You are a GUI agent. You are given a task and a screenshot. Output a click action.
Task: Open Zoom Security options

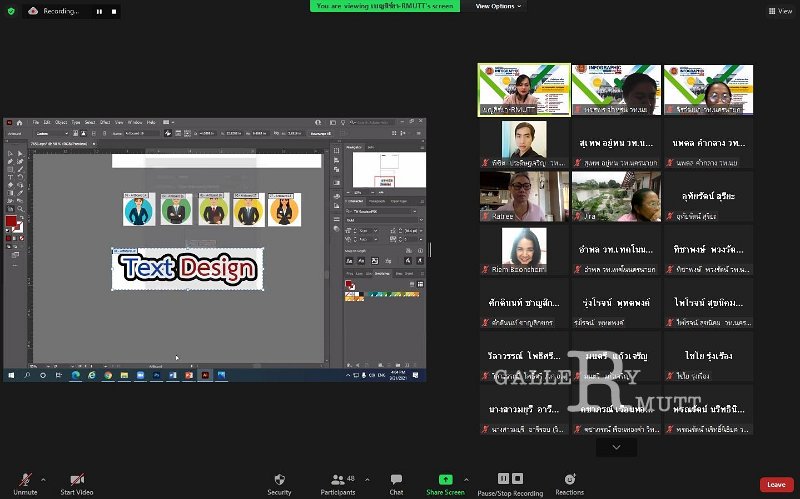[x=279, y=484]
